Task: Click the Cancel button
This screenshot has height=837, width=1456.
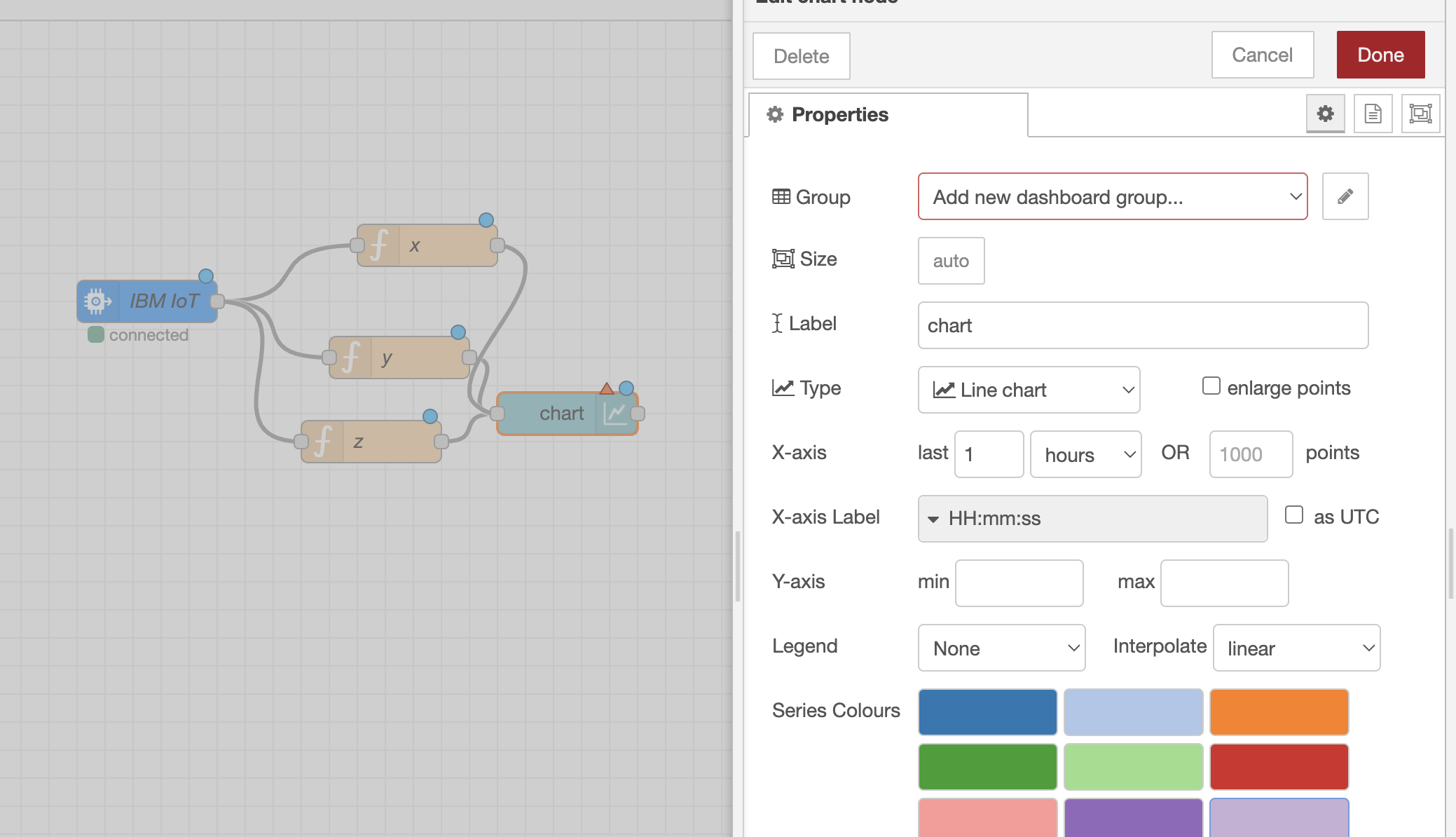Action: 1262,55
